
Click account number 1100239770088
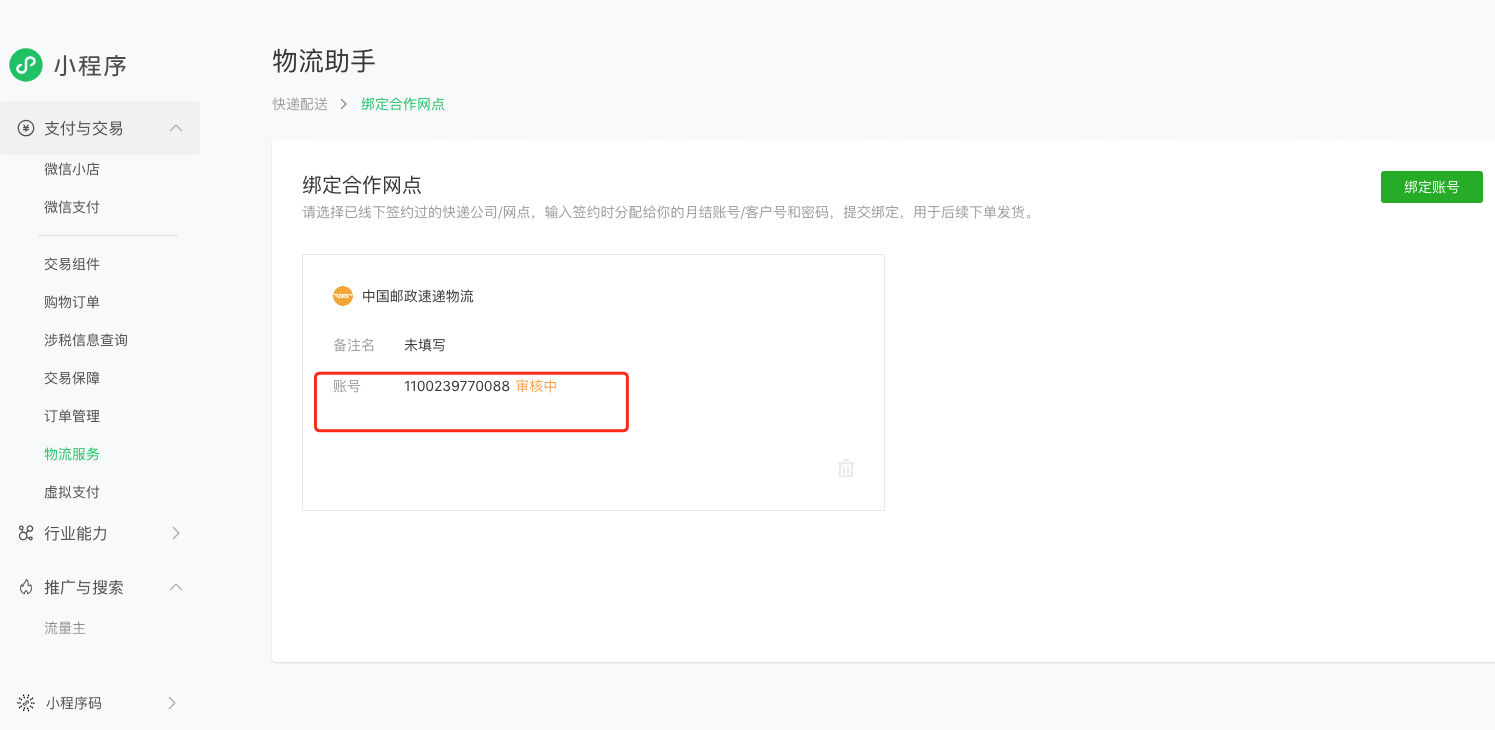pos(457,386)
